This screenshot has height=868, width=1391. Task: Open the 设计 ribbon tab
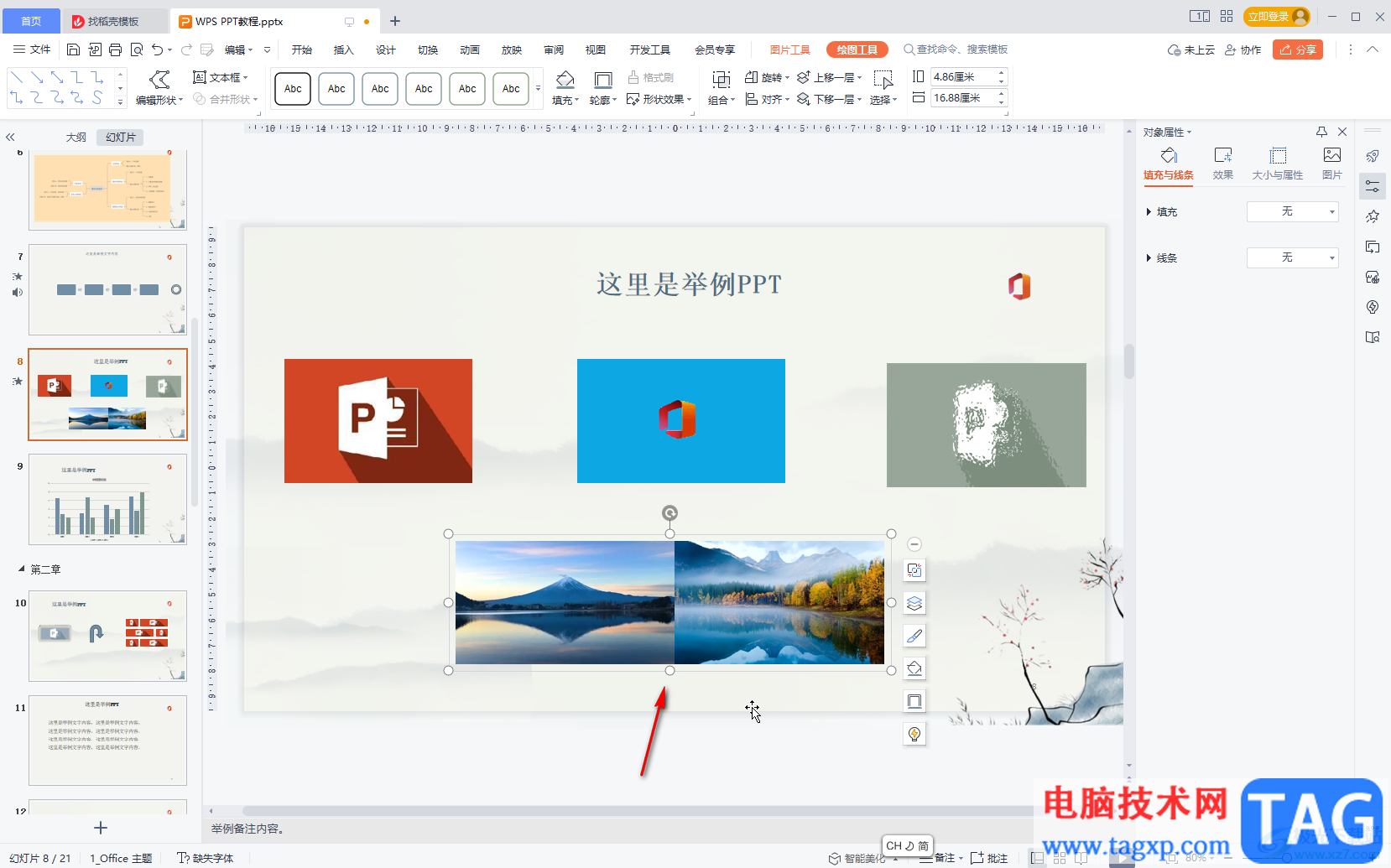point(386,49)
